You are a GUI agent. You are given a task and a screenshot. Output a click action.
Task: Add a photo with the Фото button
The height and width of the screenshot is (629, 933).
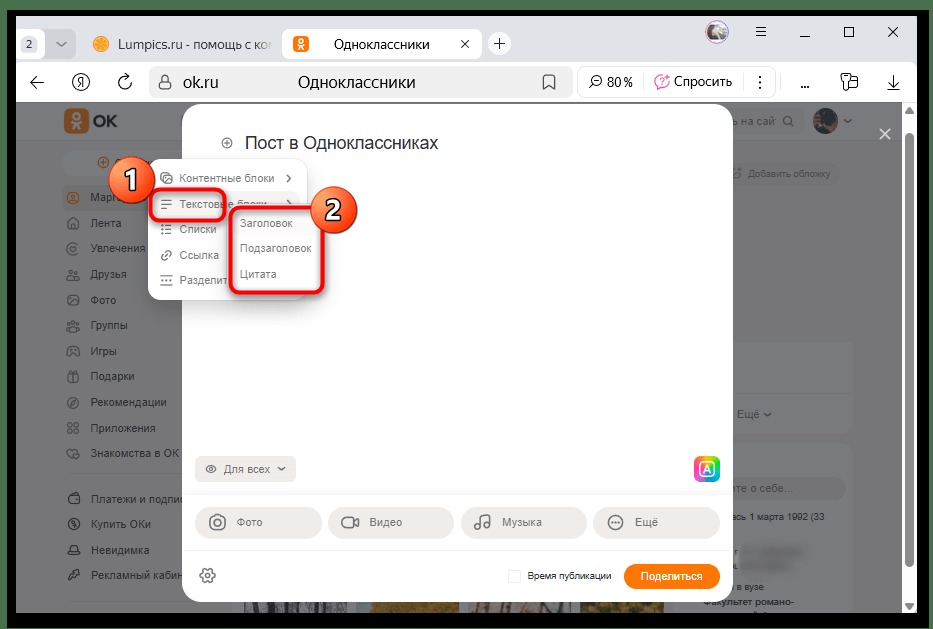258,522
